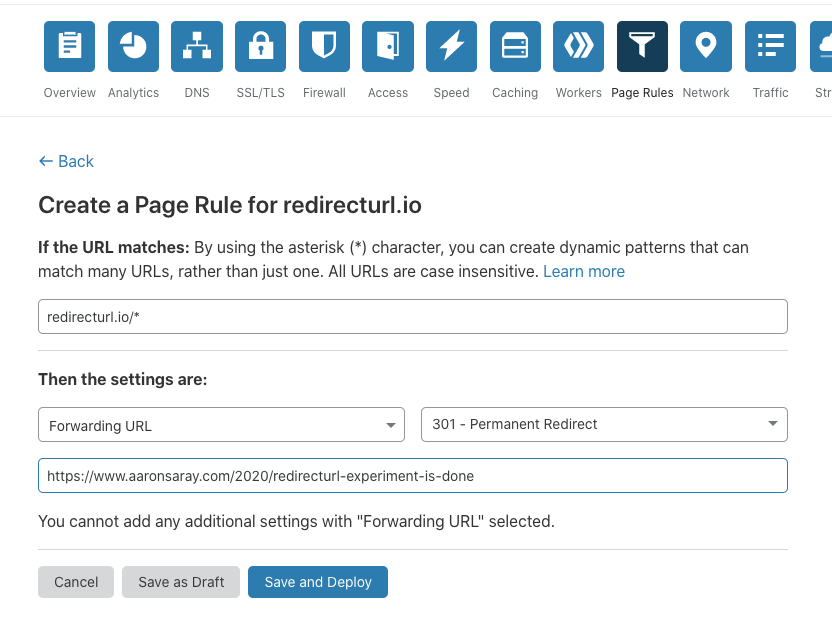This screenshot has height=622, width=832.
Task: Cancel the page rule creation
Action: (x=76, y=582)
